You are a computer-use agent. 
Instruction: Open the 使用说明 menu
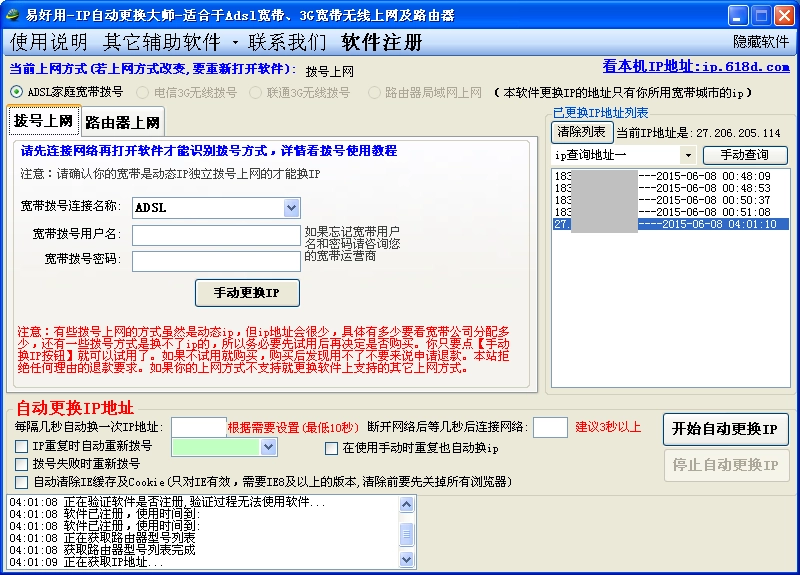tap(49, 42)
